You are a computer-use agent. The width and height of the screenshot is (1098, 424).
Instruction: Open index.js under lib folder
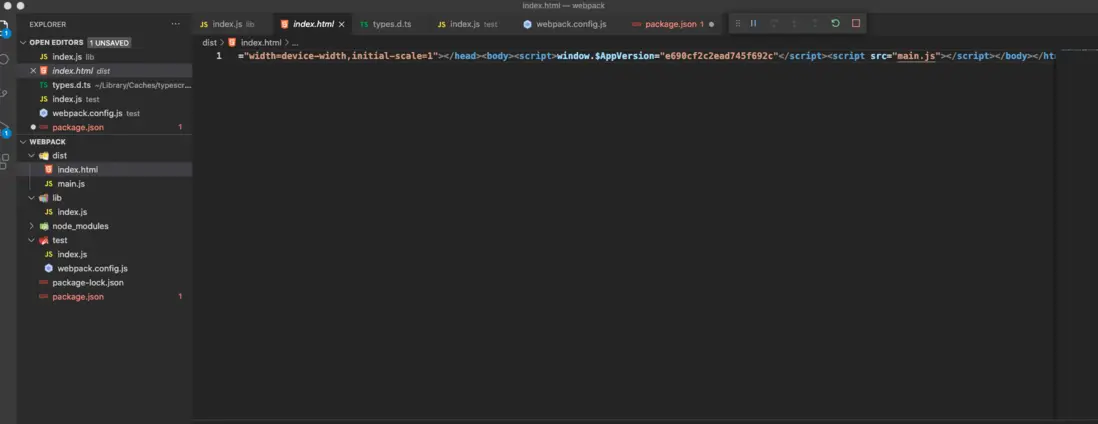coord(105,212)
